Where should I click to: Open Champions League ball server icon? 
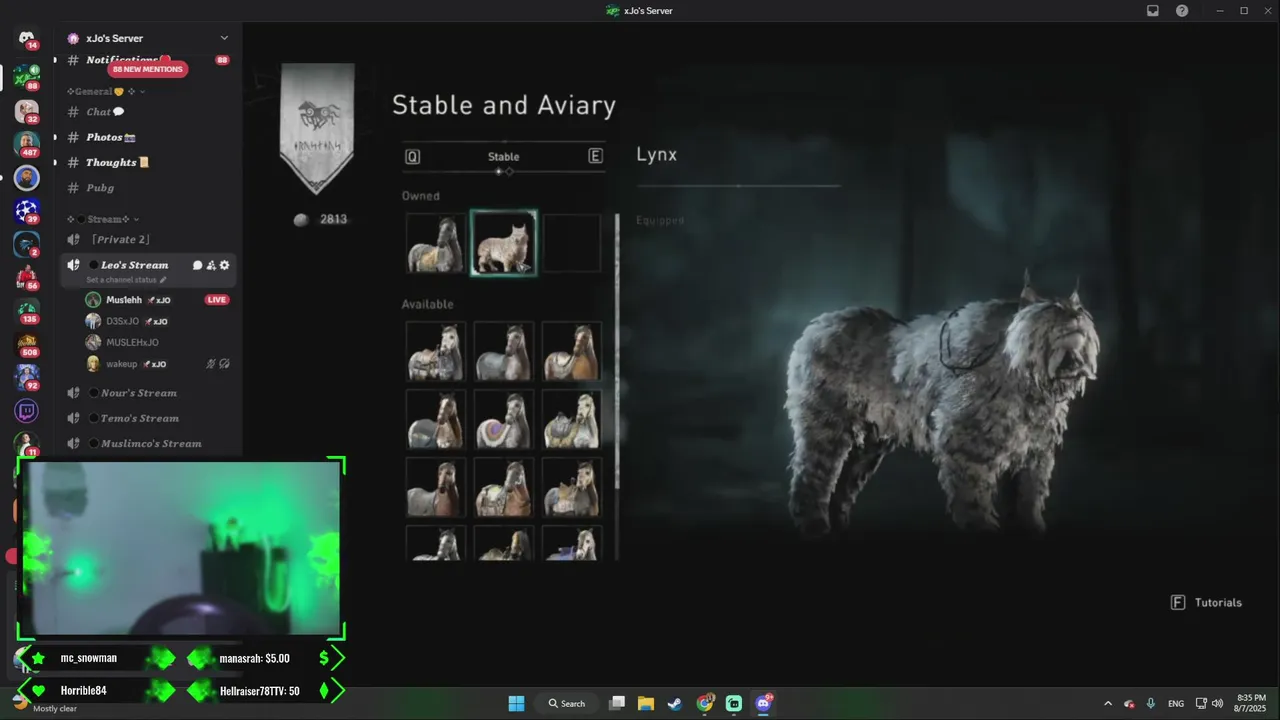point(26,211)
